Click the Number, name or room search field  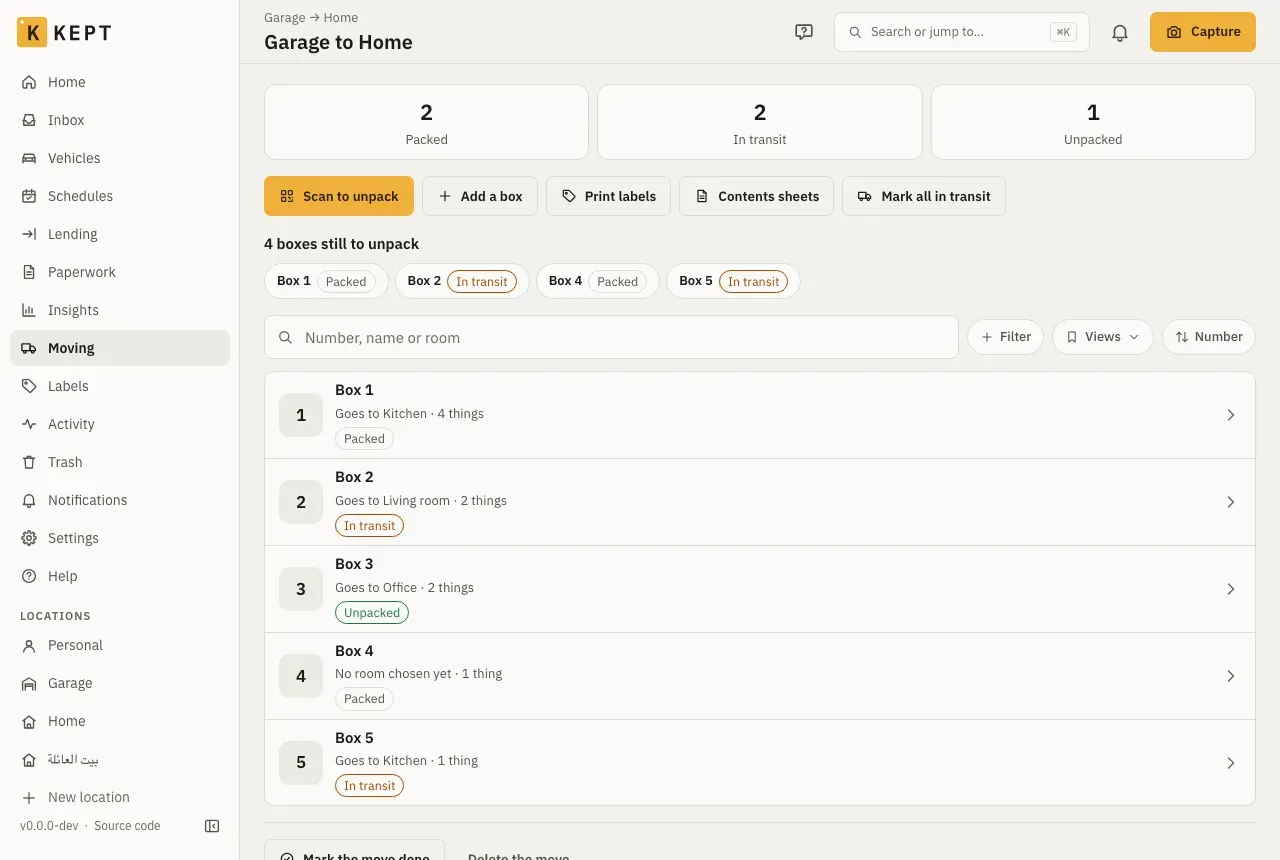coord(611,337)
